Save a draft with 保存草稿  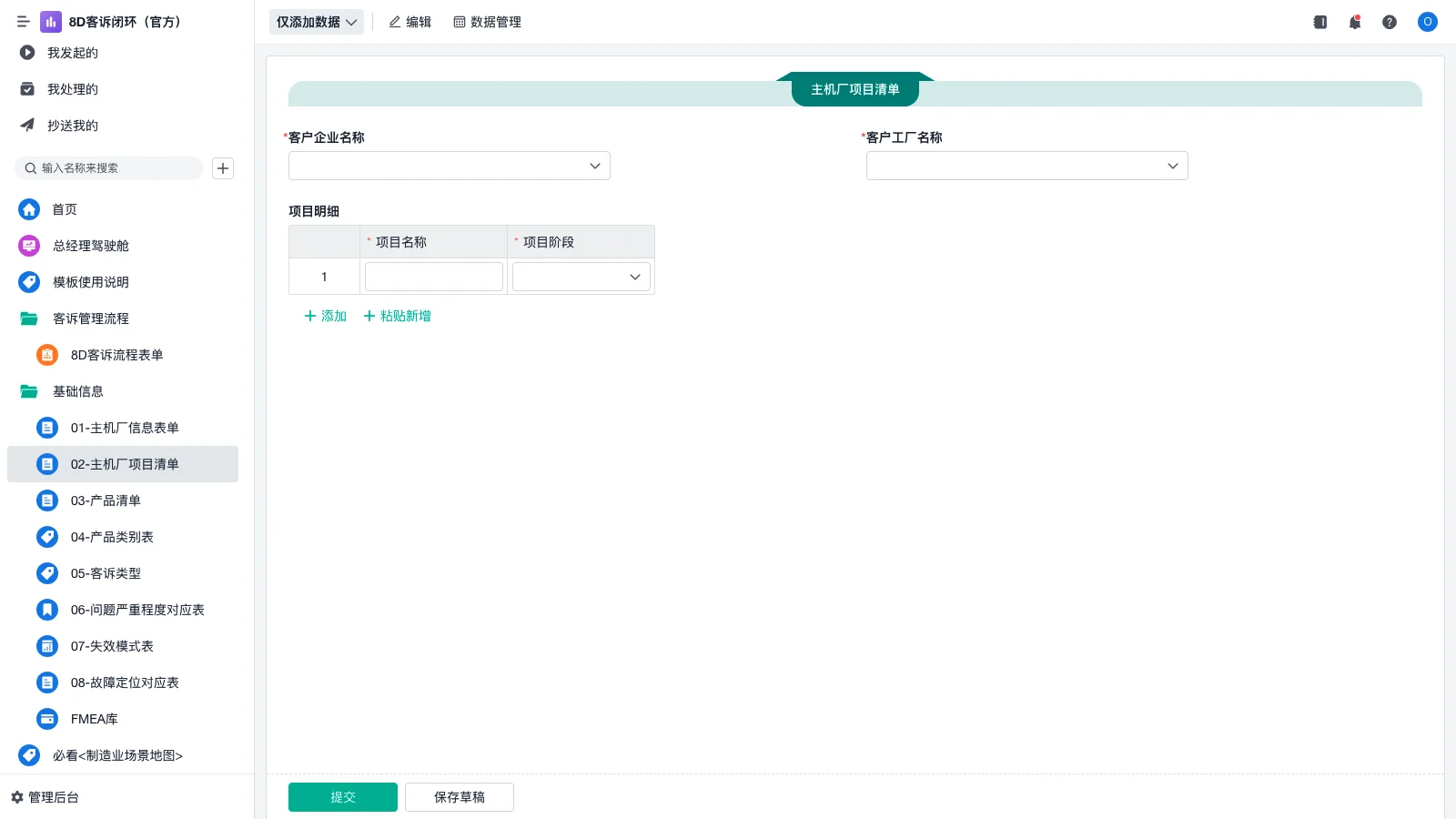point(459,796)
